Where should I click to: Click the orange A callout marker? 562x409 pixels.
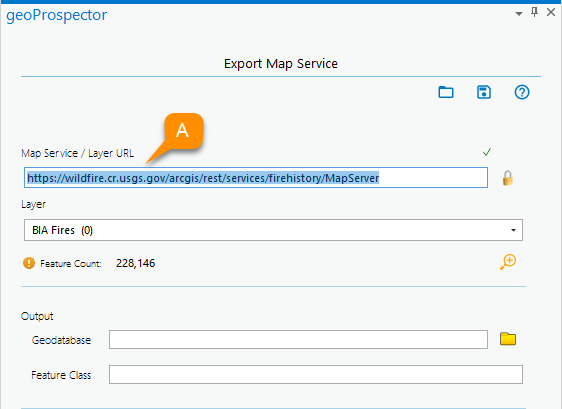click(x=183, y=131)
